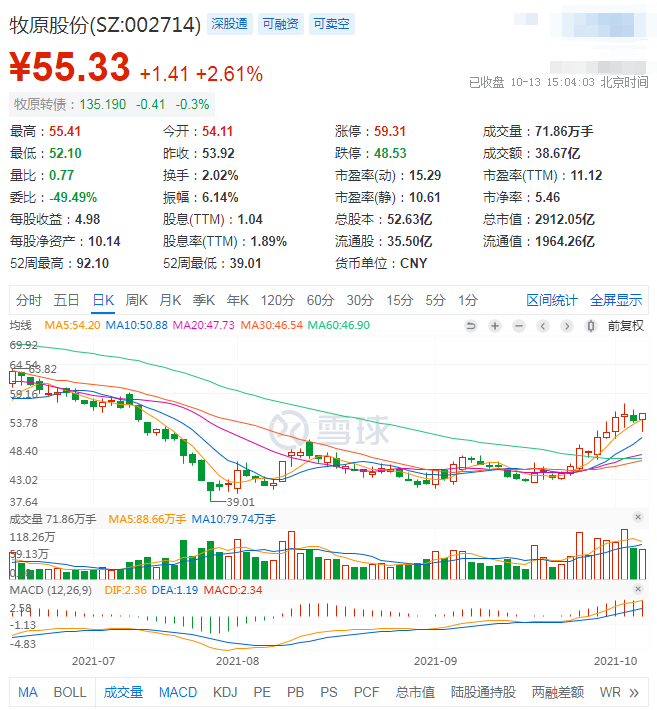657x710 pixels.
Task: Select the 周K chart tab
Action: pyautogui.click(x=137, y=300)
